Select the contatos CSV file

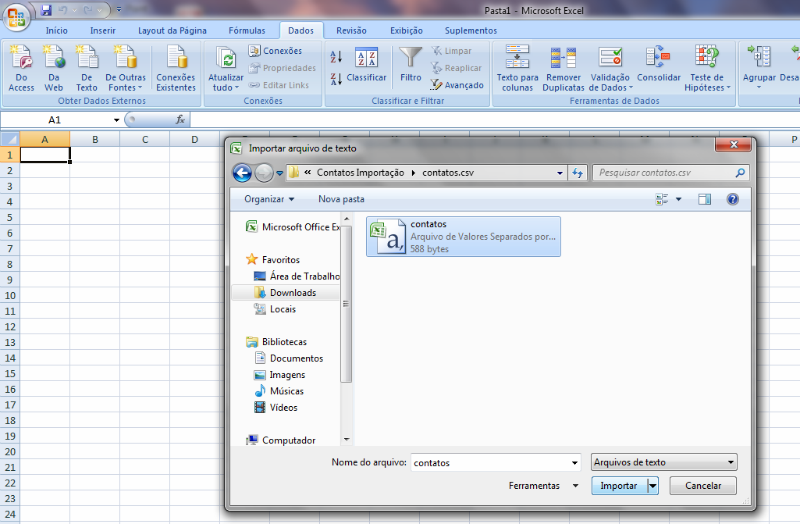[463, 236]
